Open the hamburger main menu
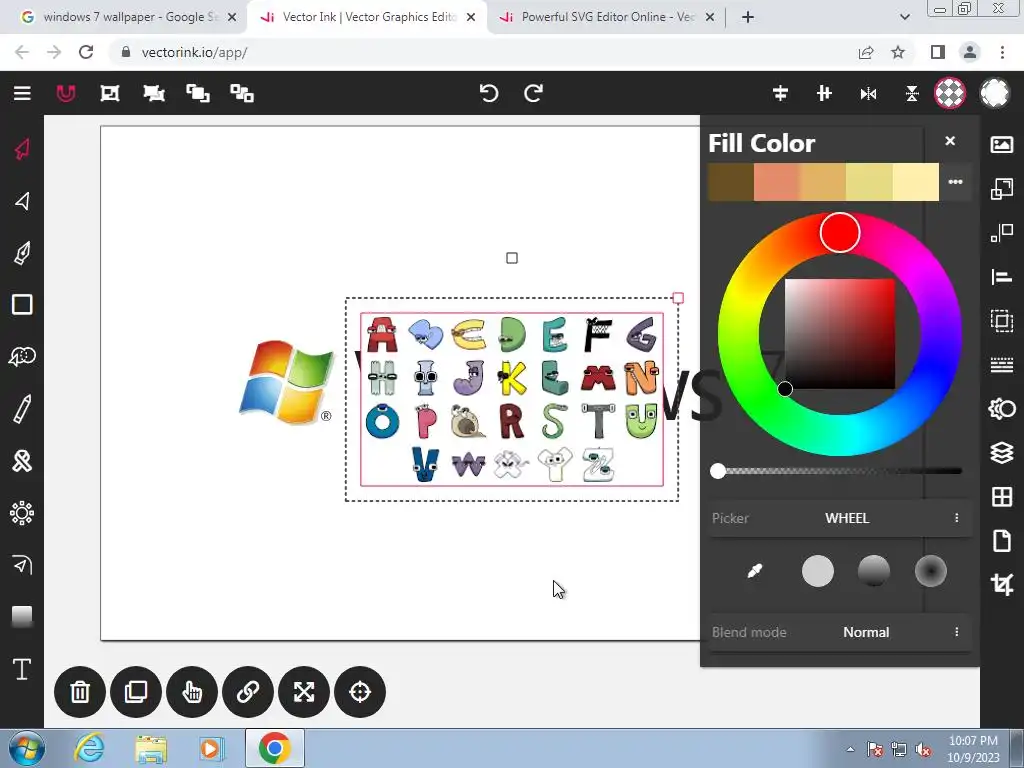The image size is (1024, 768). [22, 93]
